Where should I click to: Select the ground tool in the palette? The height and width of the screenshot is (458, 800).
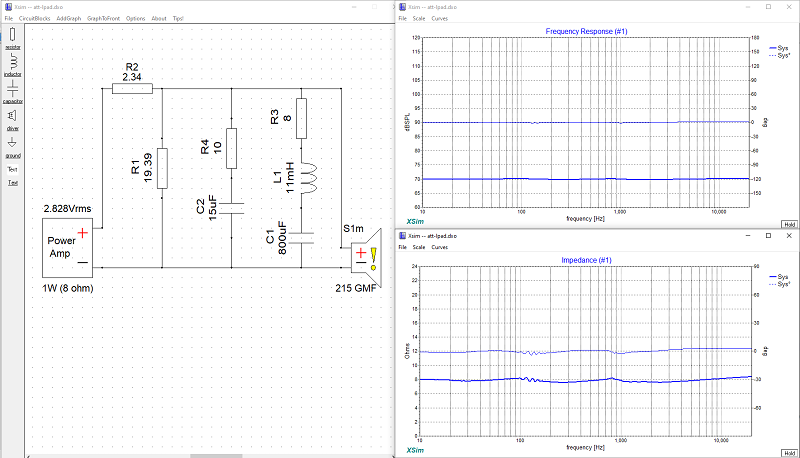click(x=13, y=147)
